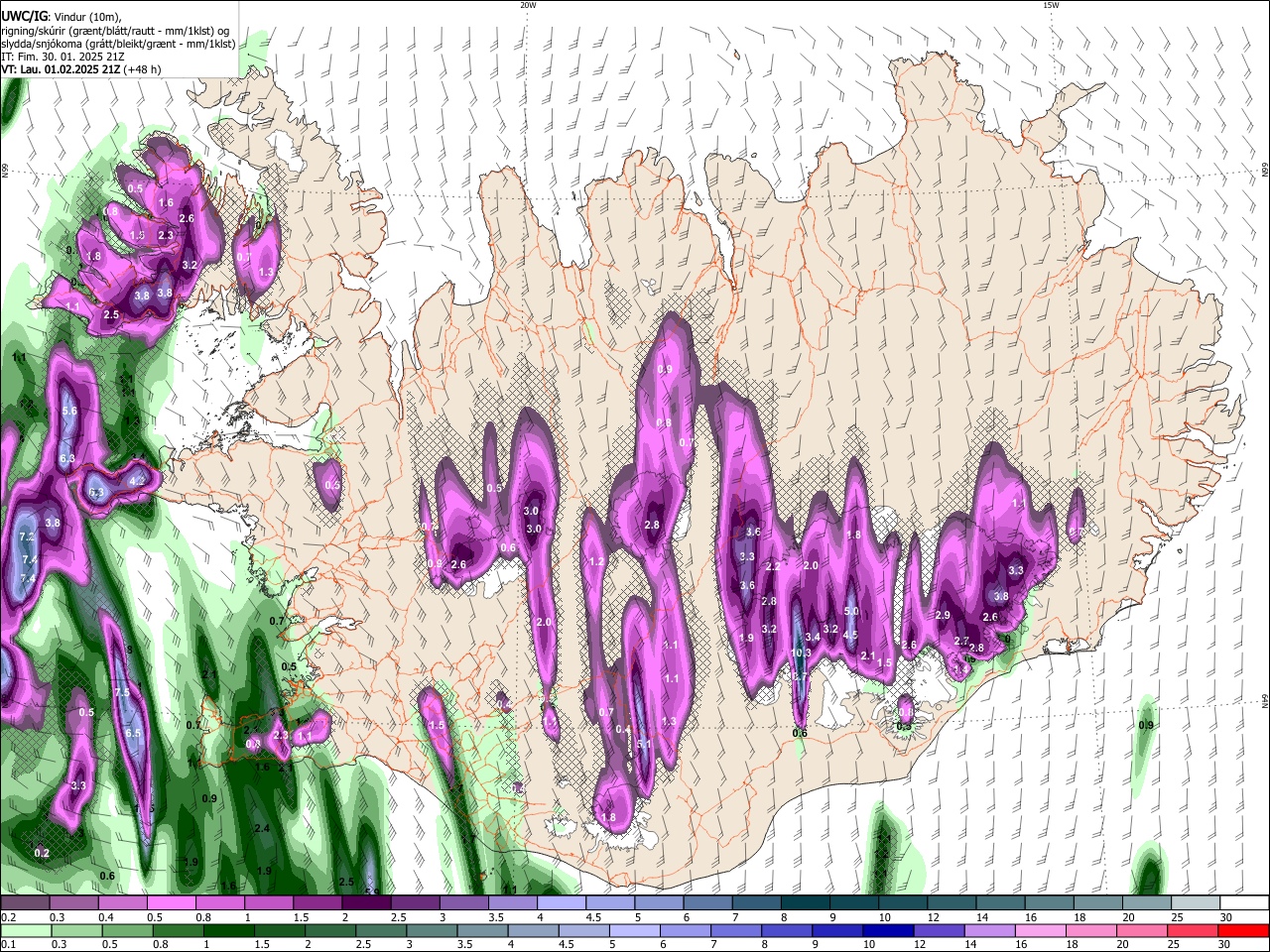
Task: Pick the navy blue 10–12 rain legend swatch
Action: [x=886, y=930]
